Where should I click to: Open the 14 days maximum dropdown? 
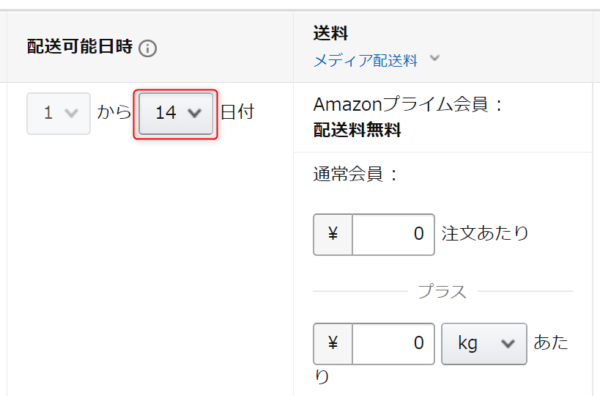(176, 114)
